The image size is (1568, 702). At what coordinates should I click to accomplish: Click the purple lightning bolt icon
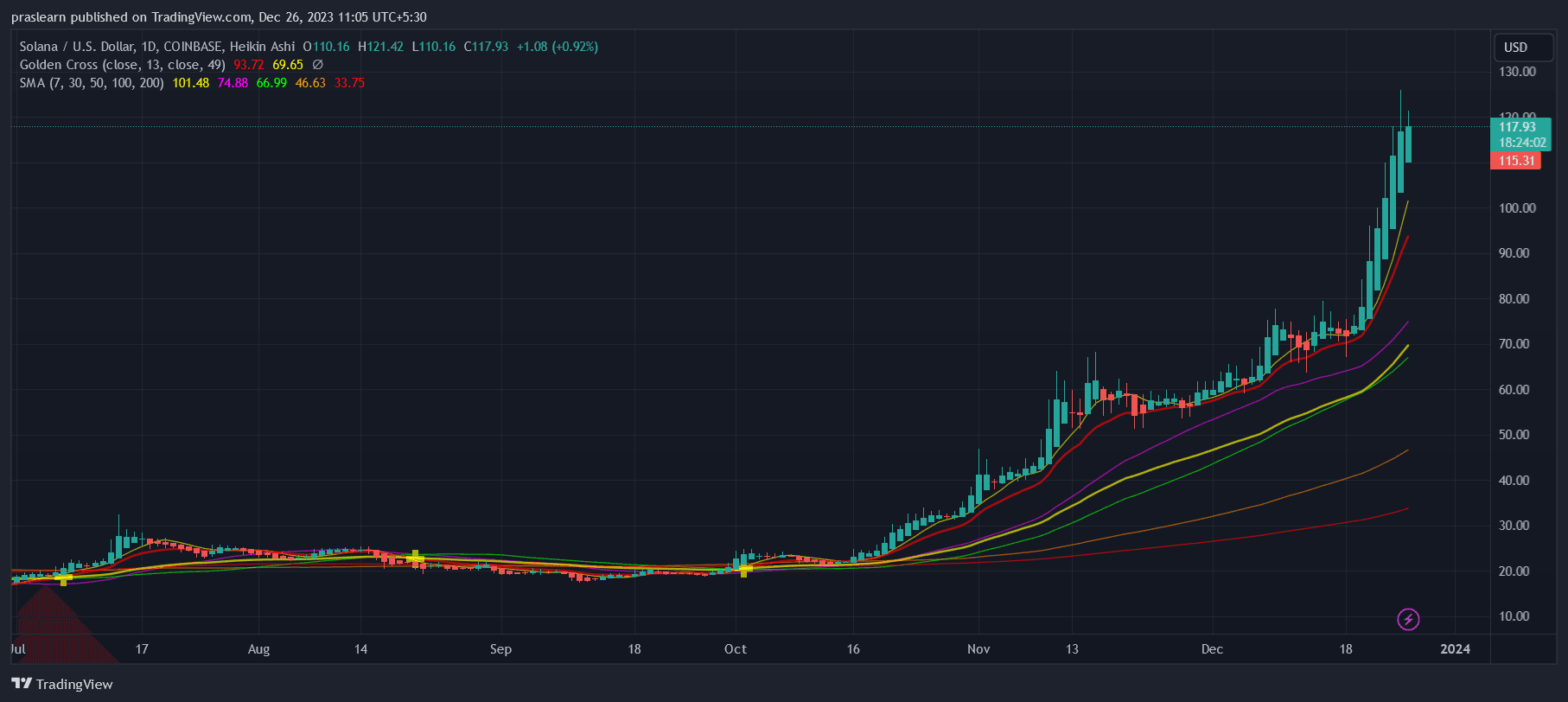click(1408, 619)
